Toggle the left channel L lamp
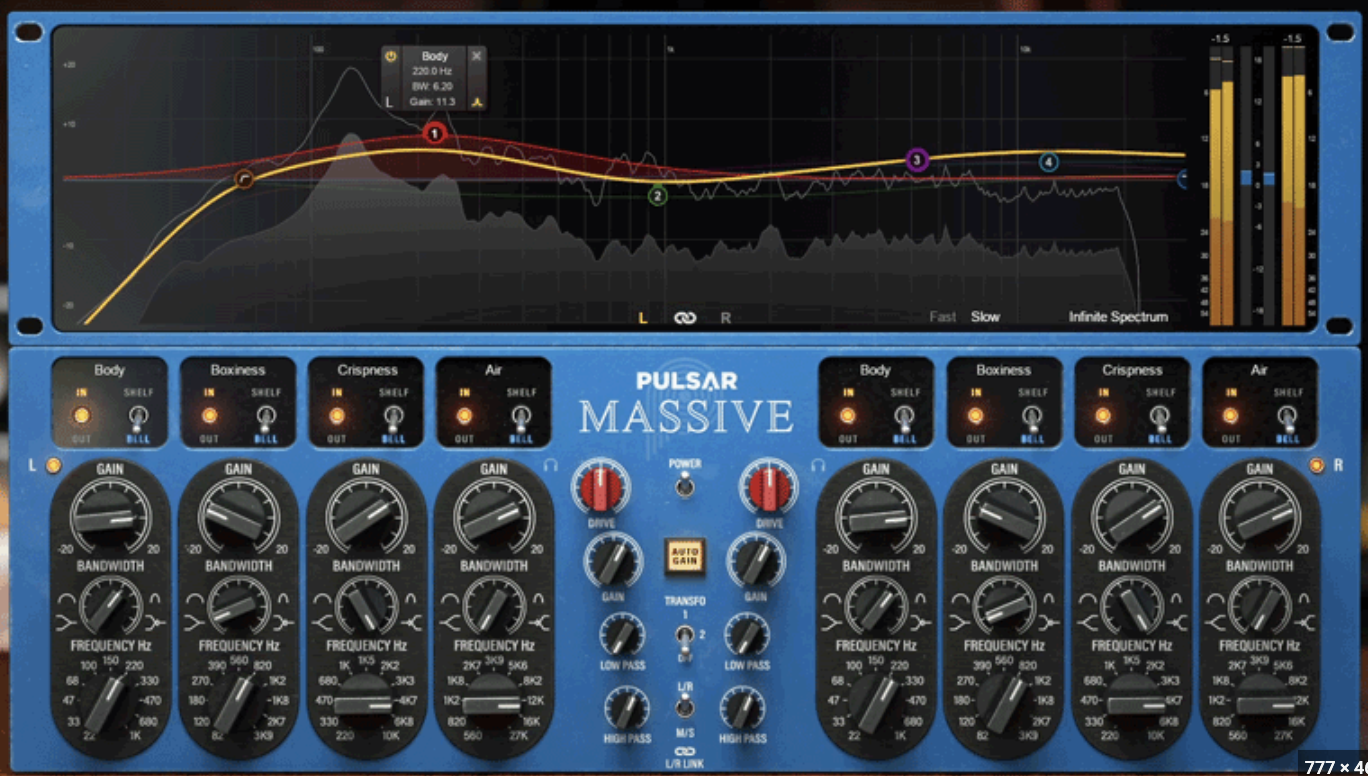This screenshot has height=776, width=1368. (x=53, y=465)
